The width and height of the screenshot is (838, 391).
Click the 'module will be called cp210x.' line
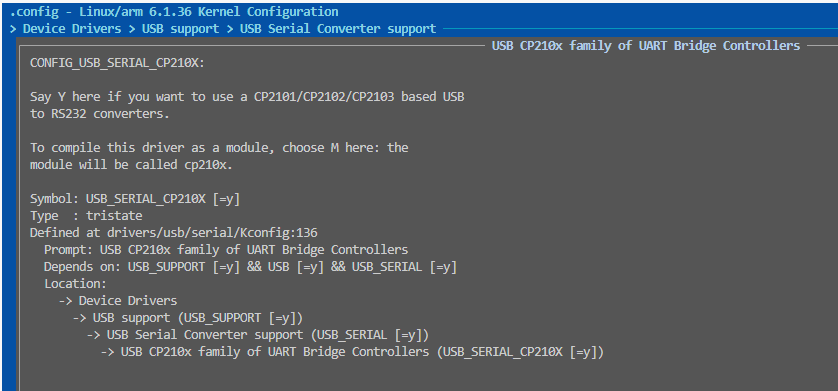(131, 165)
